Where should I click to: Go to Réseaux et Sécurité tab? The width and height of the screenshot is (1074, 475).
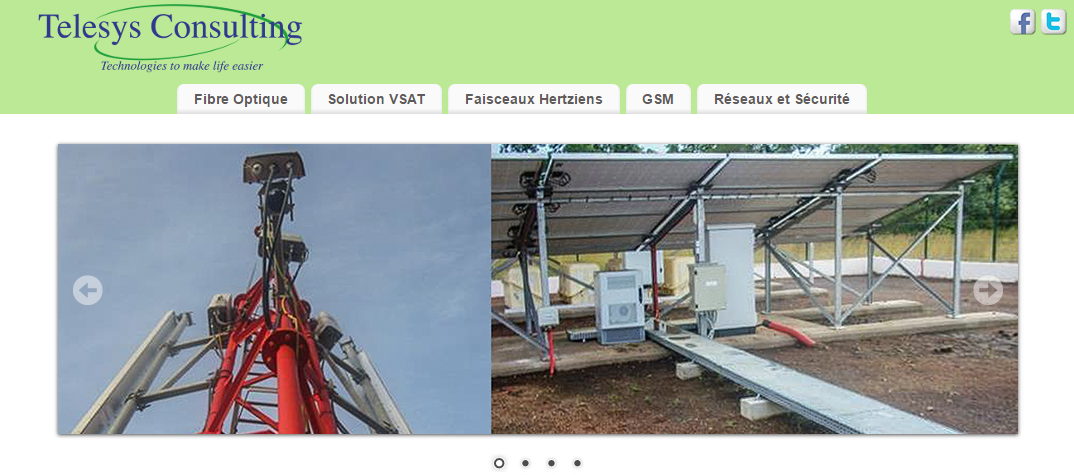(782, 99)
